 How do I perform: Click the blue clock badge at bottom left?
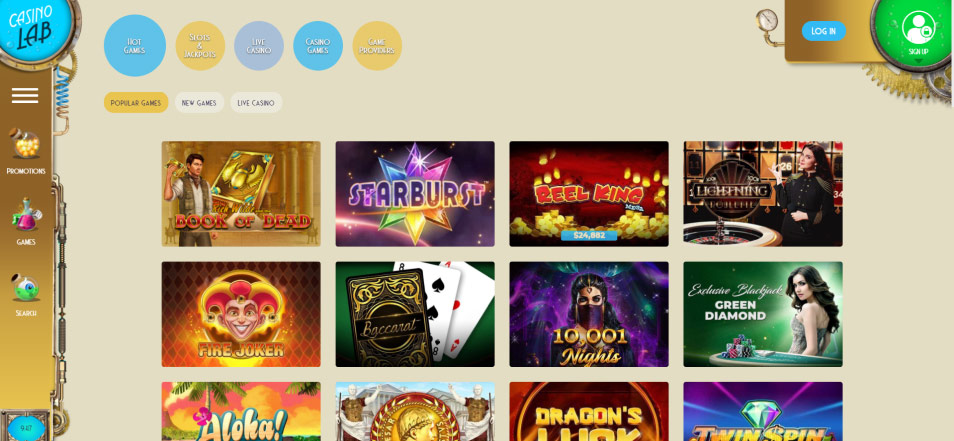click(26, 428)
